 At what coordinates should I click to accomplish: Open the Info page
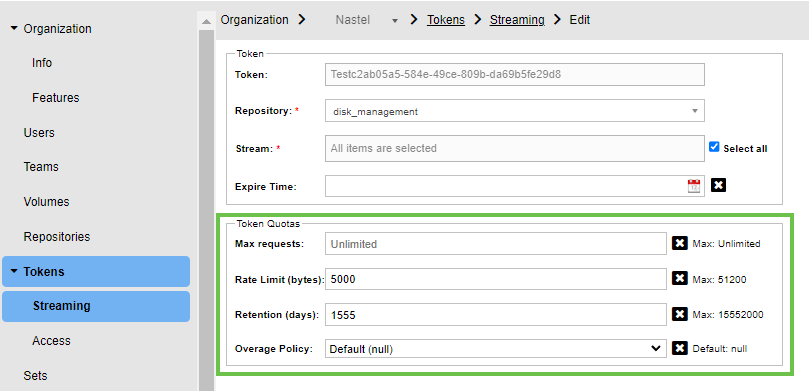point(42,62)
